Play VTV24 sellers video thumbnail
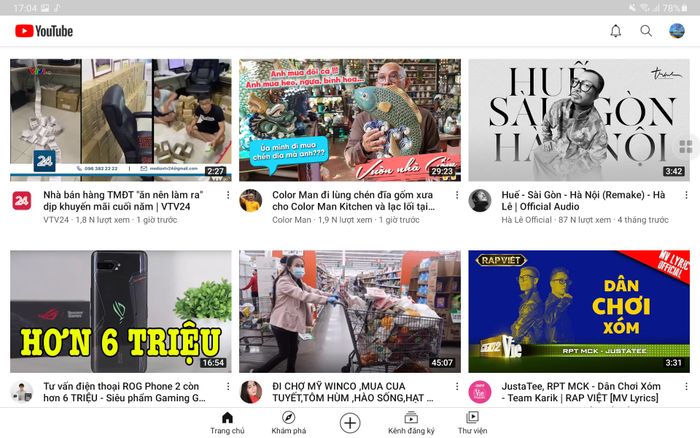 [x=121, y=120]
